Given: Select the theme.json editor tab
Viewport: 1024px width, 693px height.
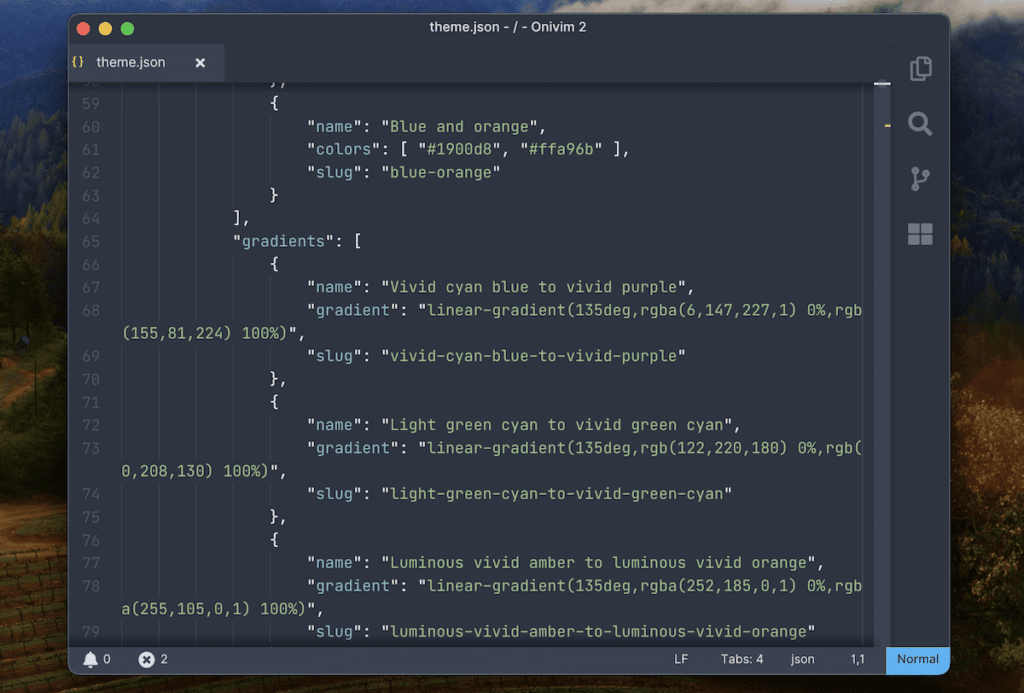Looking at the screenshot, I should pos(130,62).
